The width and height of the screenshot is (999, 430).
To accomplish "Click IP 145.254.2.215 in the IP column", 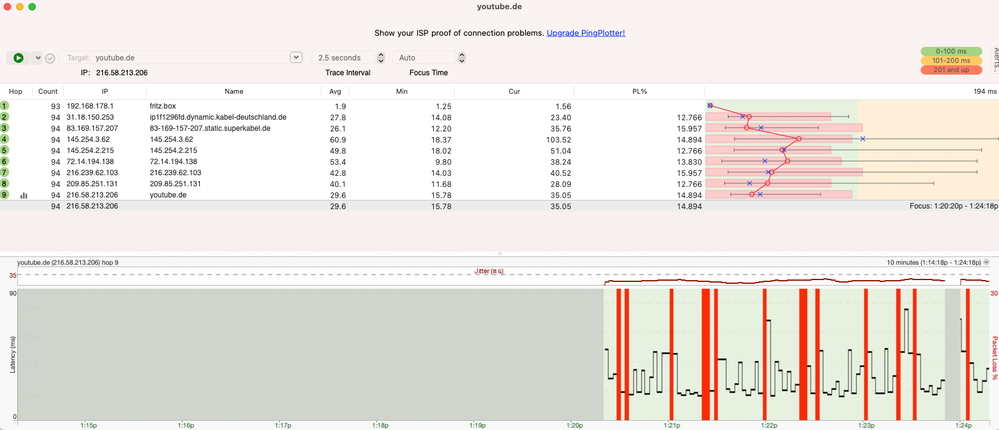I will [x=90, y=150].
